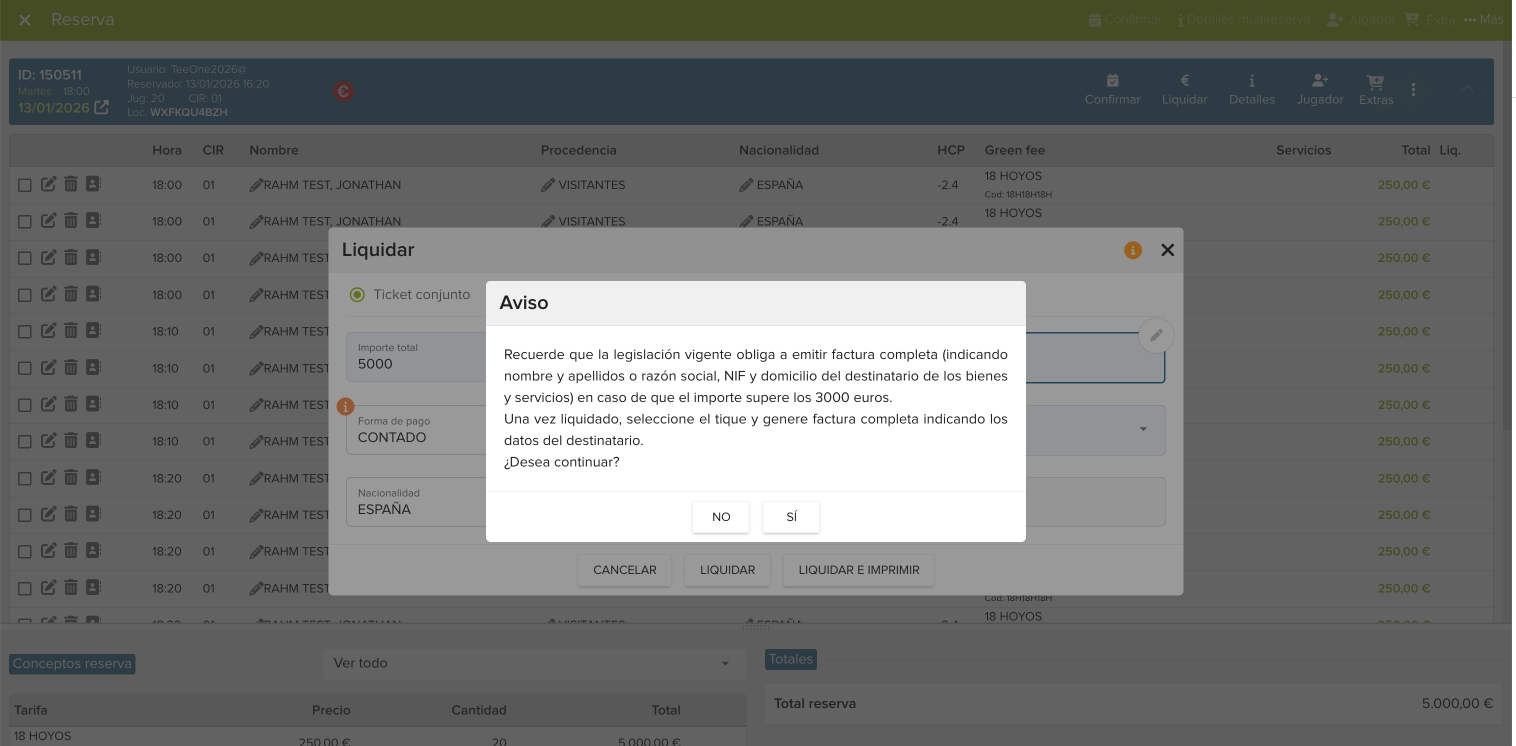This screenshot has width=1516, height=746.
Task: Click the orange info icon in the Liquidar title bar
Action: coord(1132,250)
